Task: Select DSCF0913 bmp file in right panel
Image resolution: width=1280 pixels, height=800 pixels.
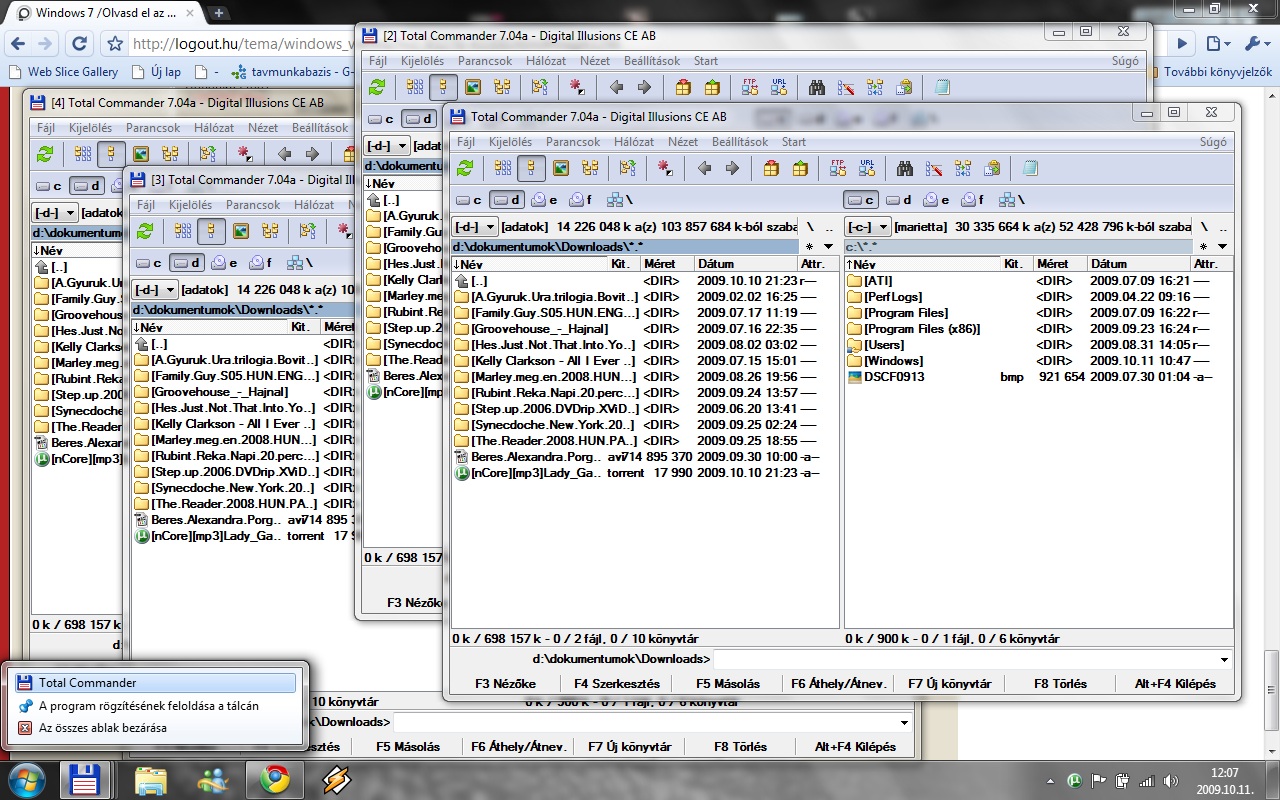Action: click(893, 377)
